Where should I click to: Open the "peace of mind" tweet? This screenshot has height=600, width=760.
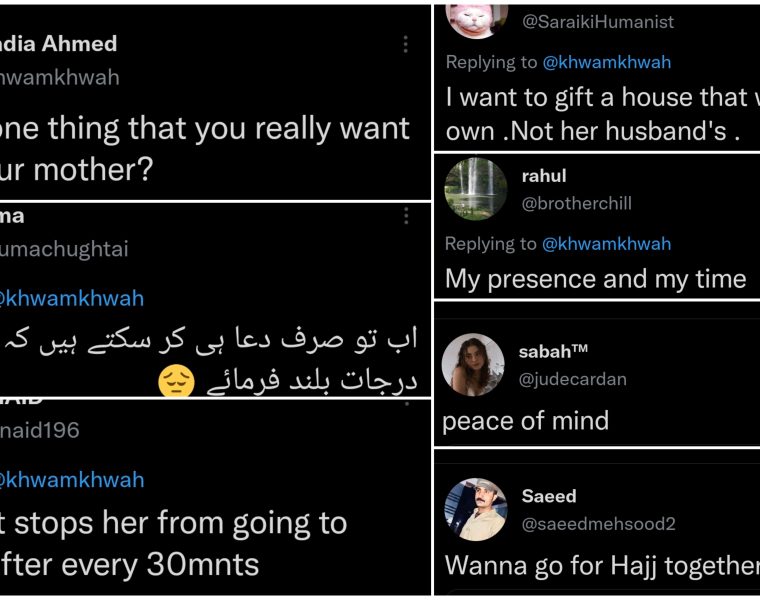pos(526,421)
